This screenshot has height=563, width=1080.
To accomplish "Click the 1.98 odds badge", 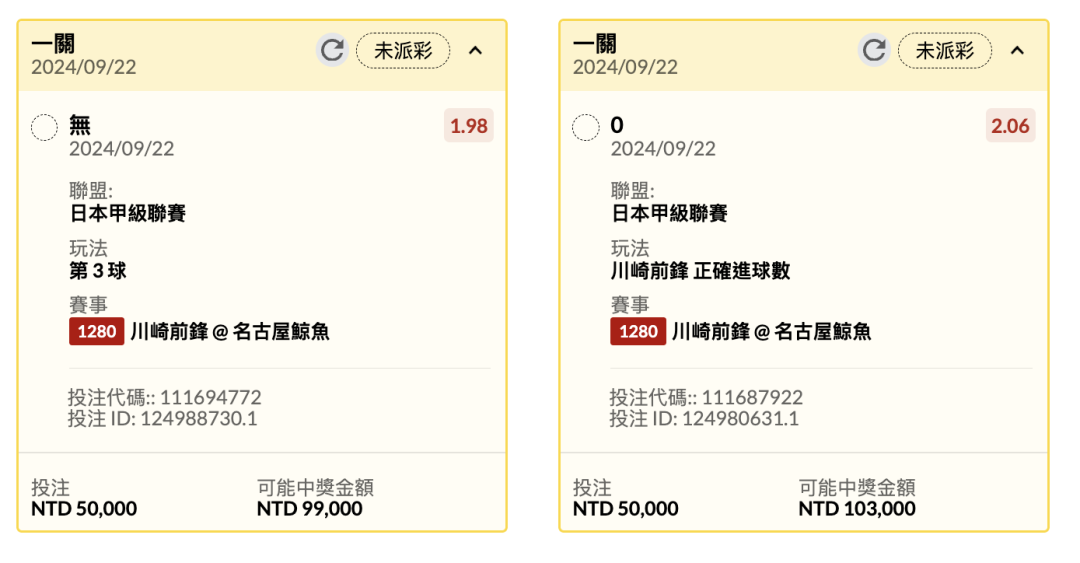I will pos(469,126).
